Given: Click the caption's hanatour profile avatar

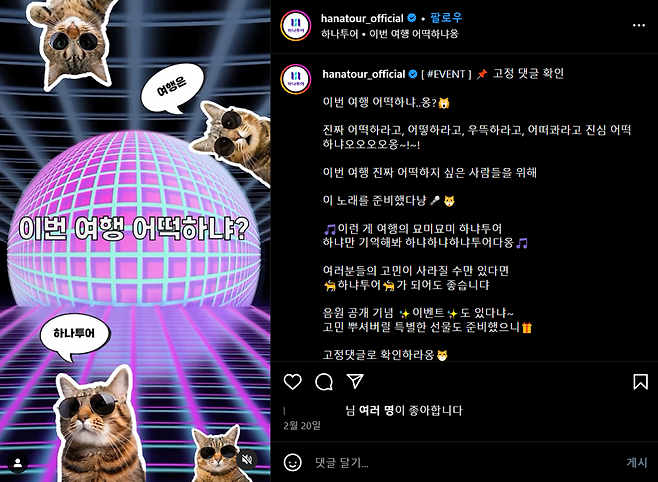Looking at the screenshot, I should [296, 79].
